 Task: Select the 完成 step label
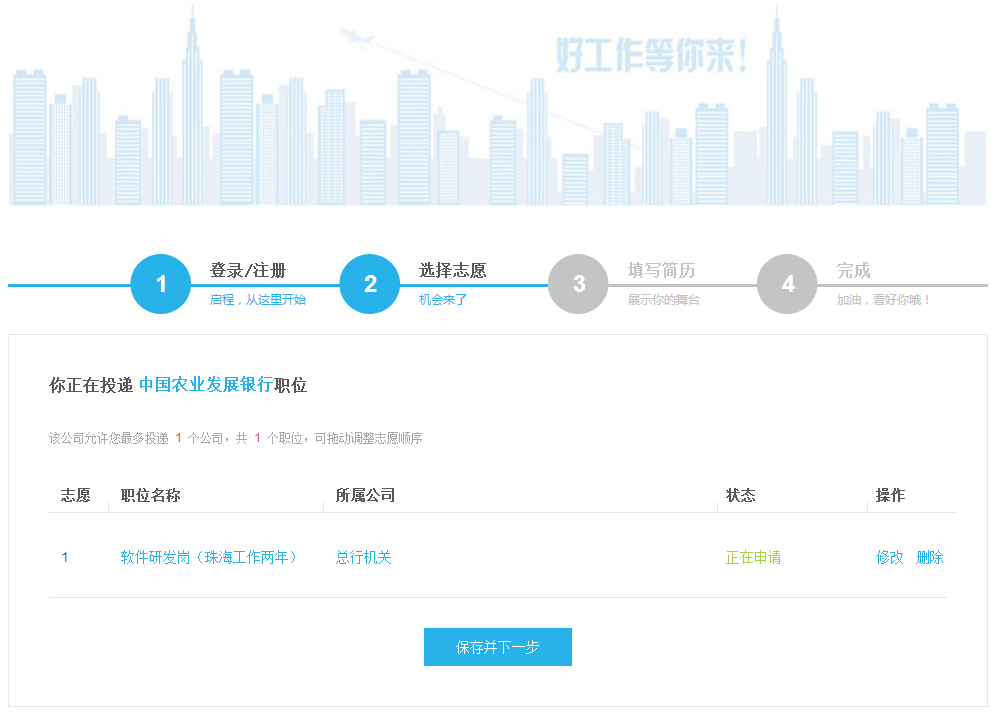[x=853, y=270]
